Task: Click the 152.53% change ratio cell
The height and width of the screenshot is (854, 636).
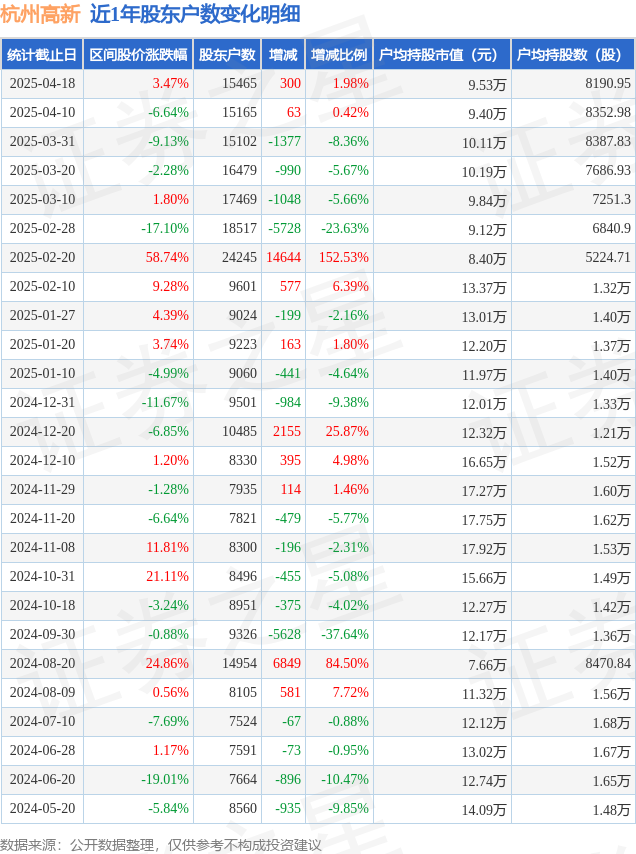Action: pyautogui.click(x=344, y=257)
